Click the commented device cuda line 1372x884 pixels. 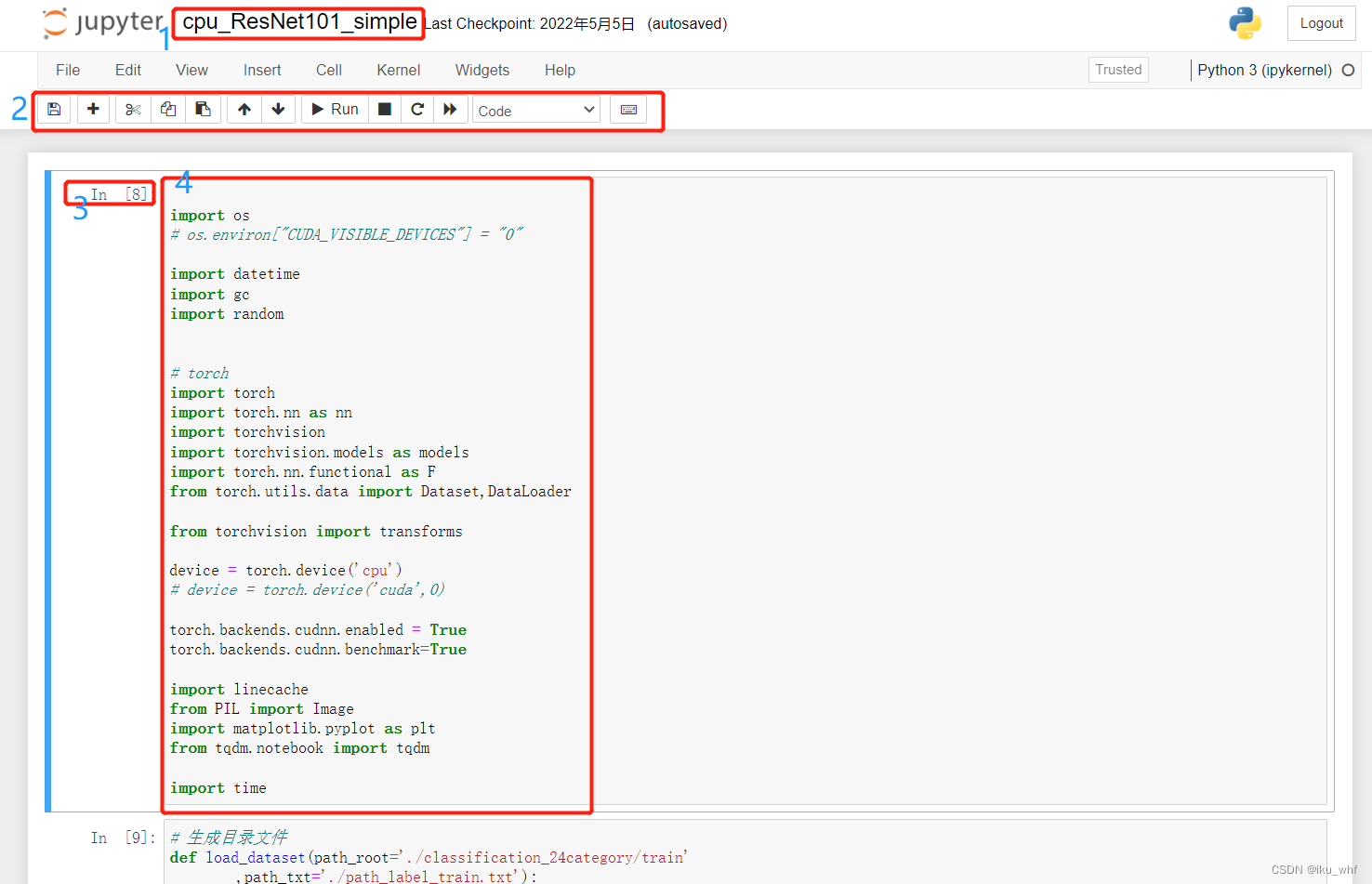[307, 590]
